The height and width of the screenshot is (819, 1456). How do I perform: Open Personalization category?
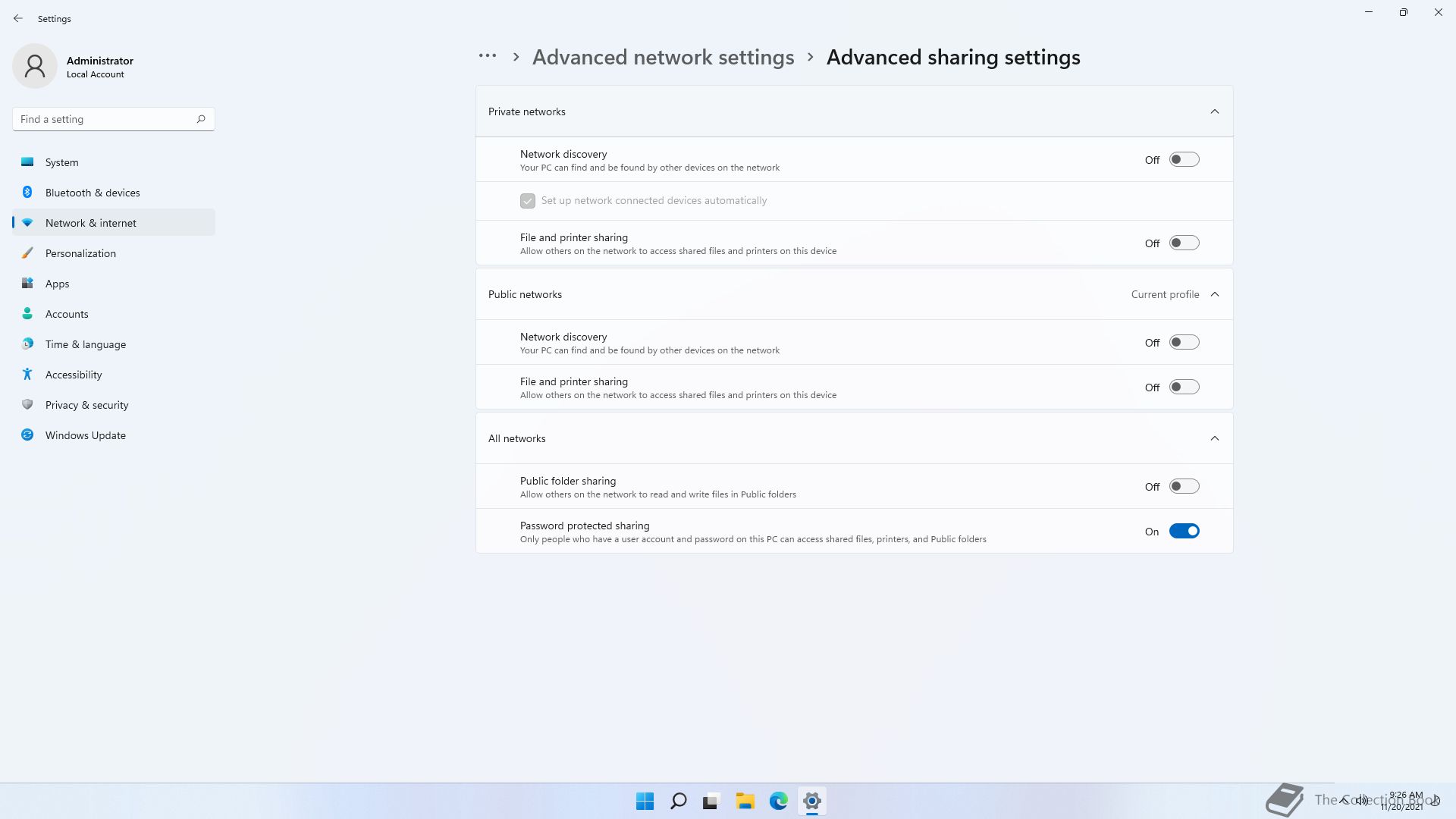click(114, 253)
